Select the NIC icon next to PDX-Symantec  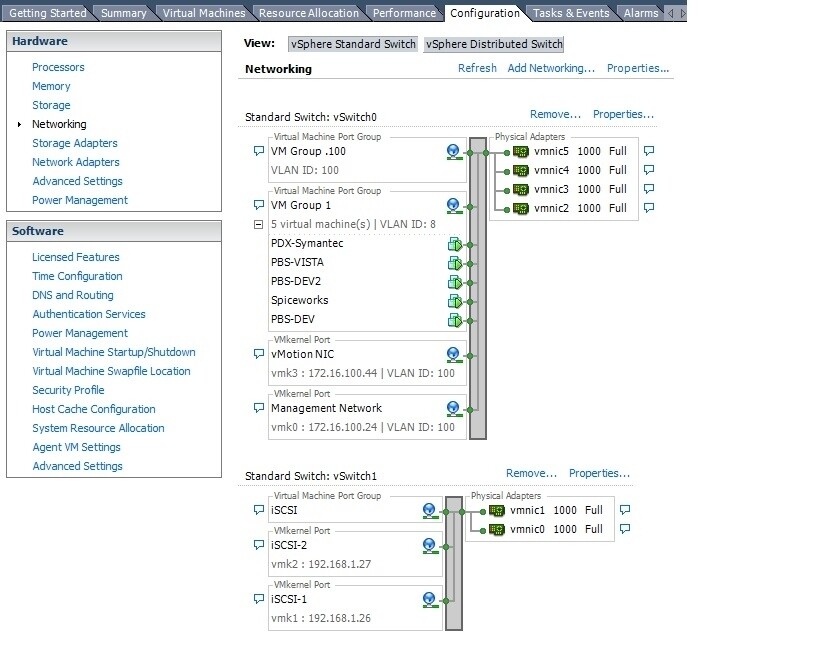[457, 243]
